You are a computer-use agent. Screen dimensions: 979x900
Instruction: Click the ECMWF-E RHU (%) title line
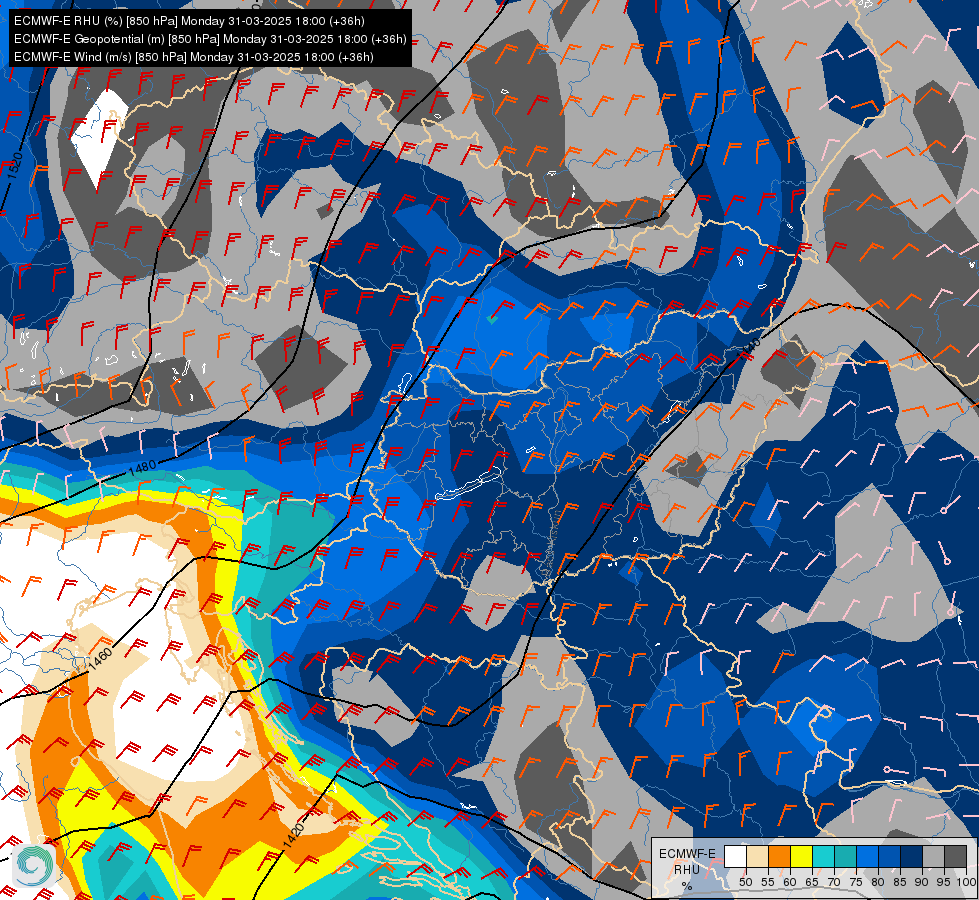tap(189, 21)
